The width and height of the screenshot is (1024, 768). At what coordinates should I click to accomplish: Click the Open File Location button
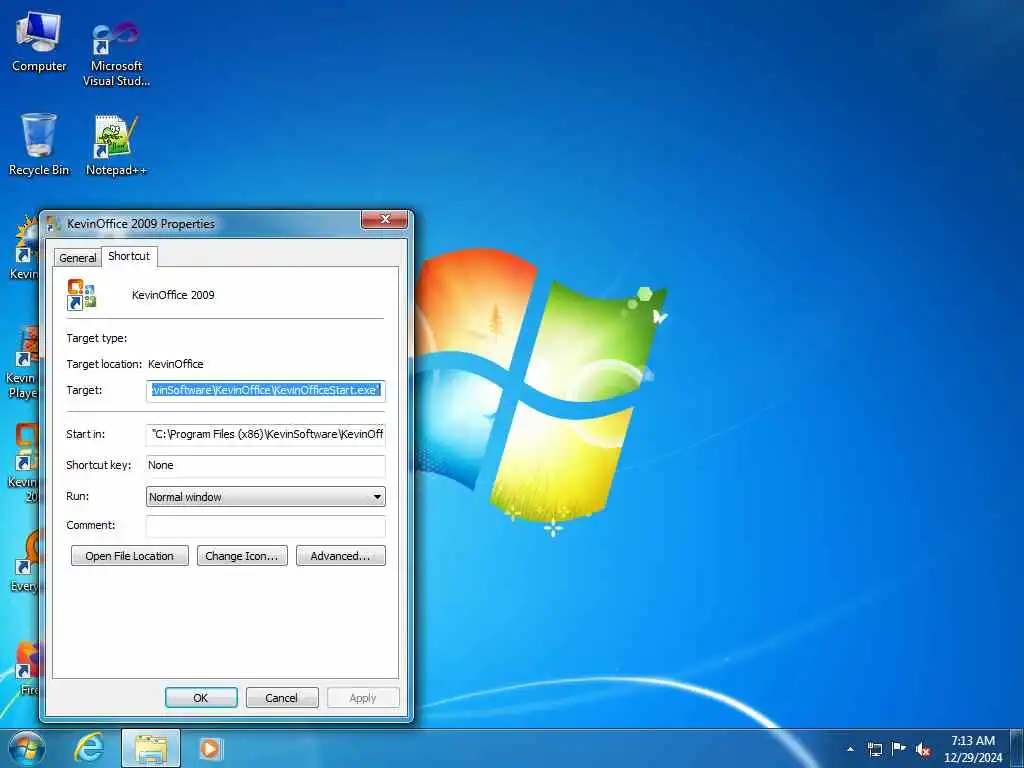coord(130,556)
